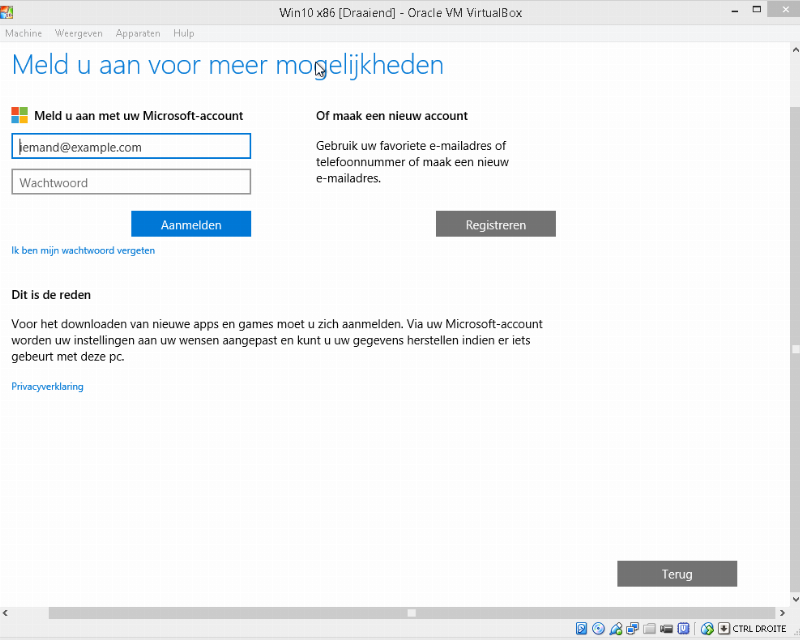
Task: Click the CPU virtualization chip icon
Action: click(x=684, y=628)
